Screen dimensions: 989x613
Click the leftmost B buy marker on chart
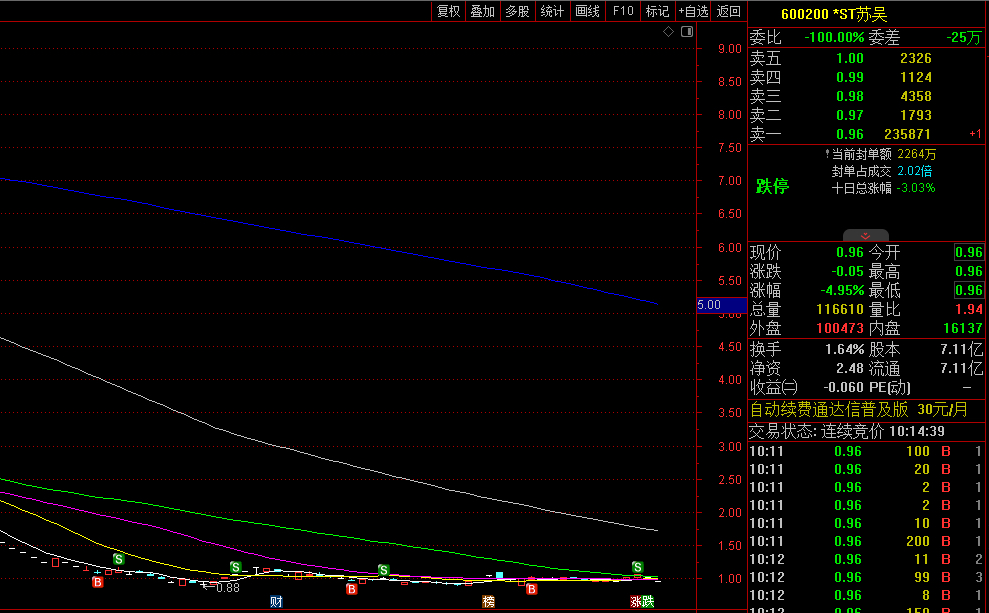click(x=98, y=581)
